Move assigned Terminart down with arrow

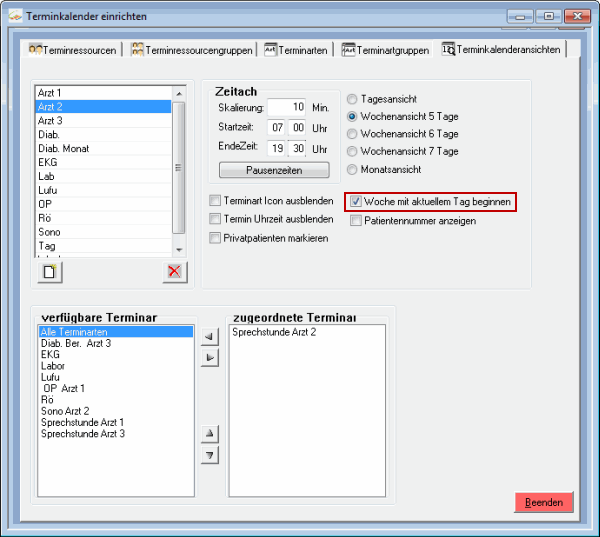209,455
